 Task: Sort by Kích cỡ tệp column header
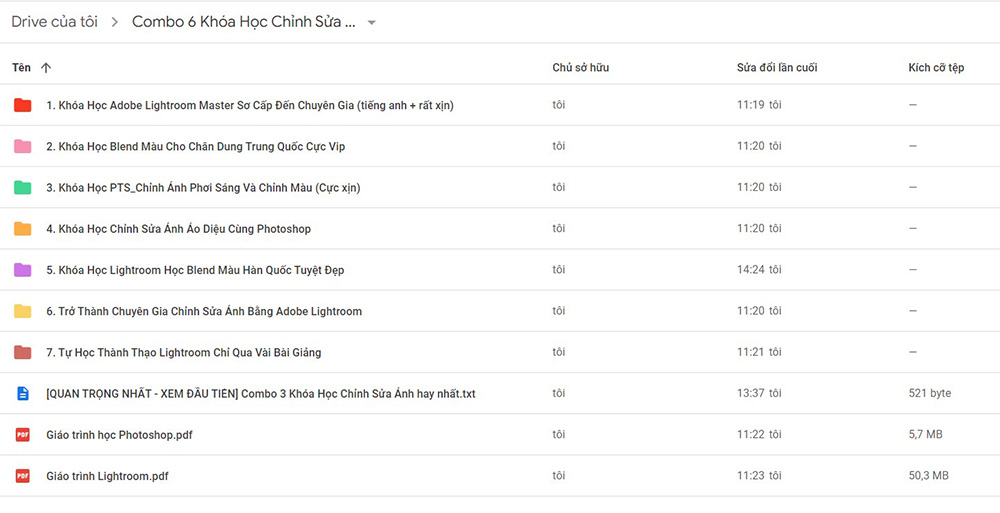[936, 68]
